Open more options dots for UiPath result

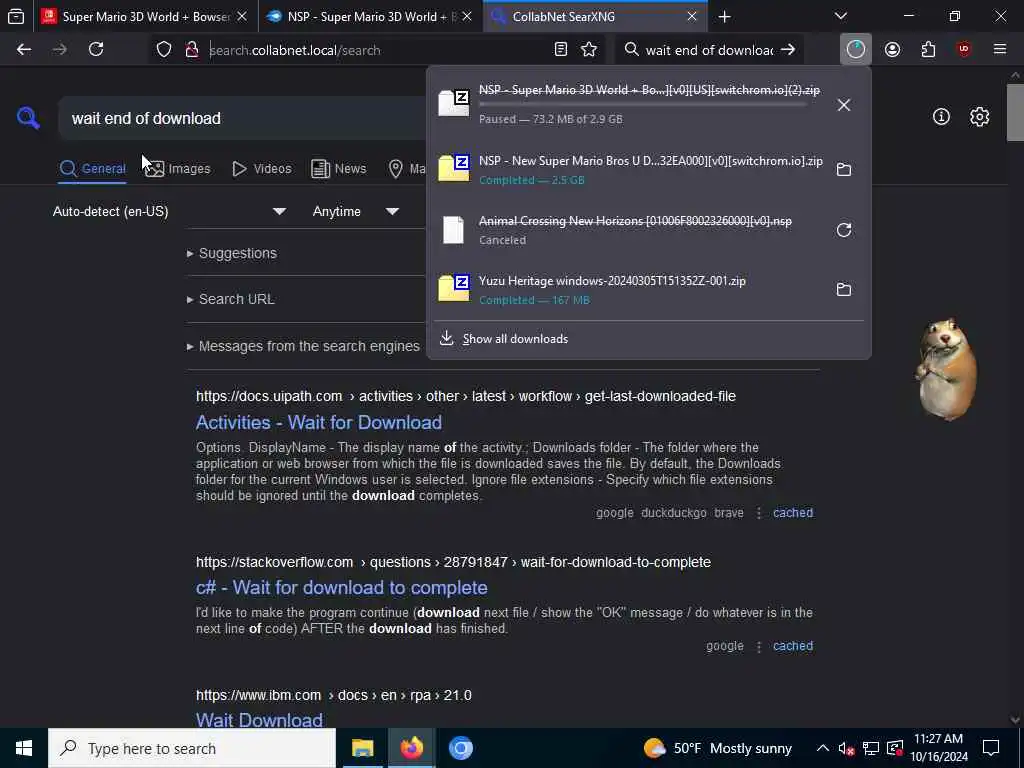[759, 513]
